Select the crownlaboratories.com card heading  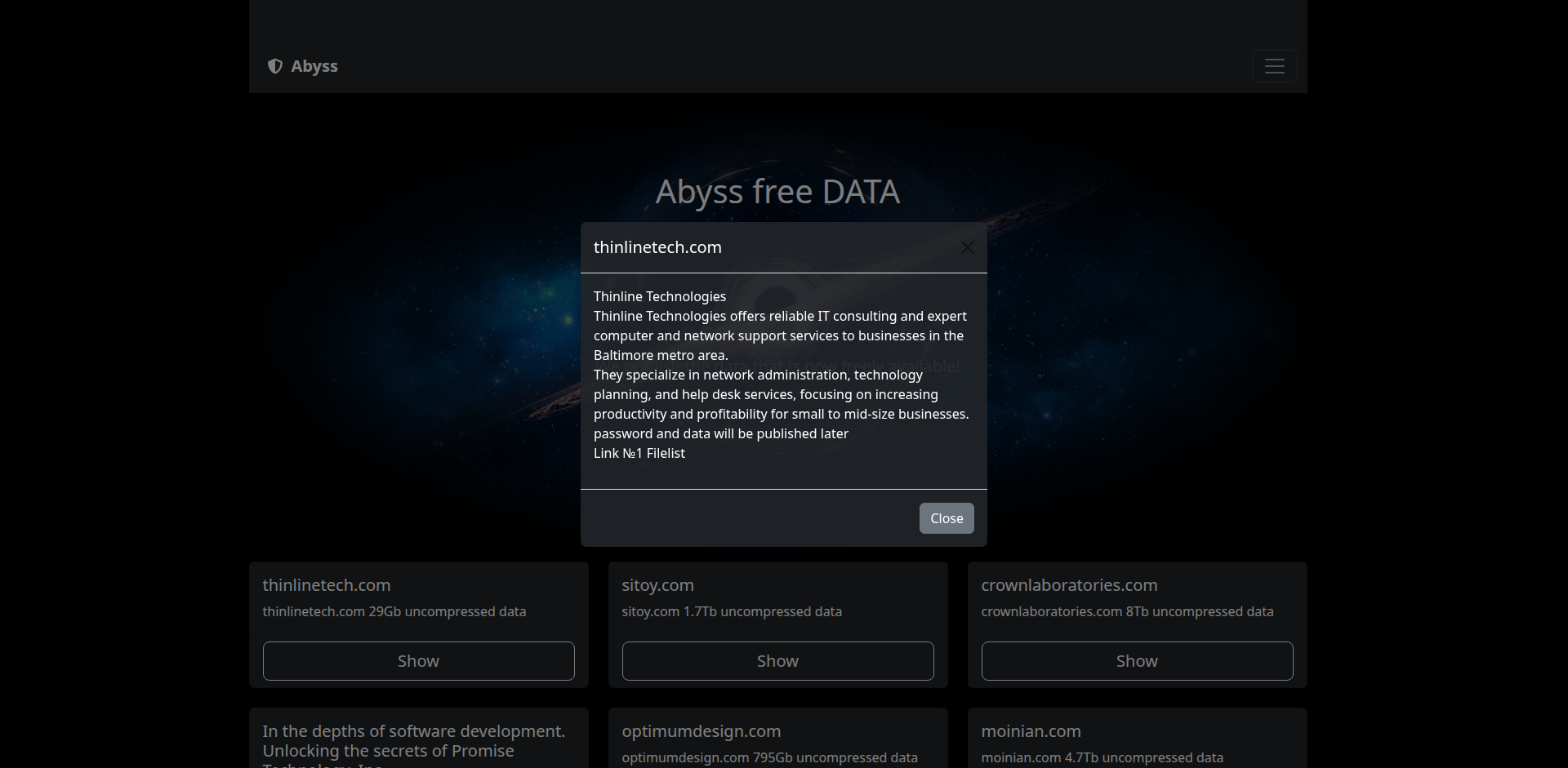click(1069, 585)
